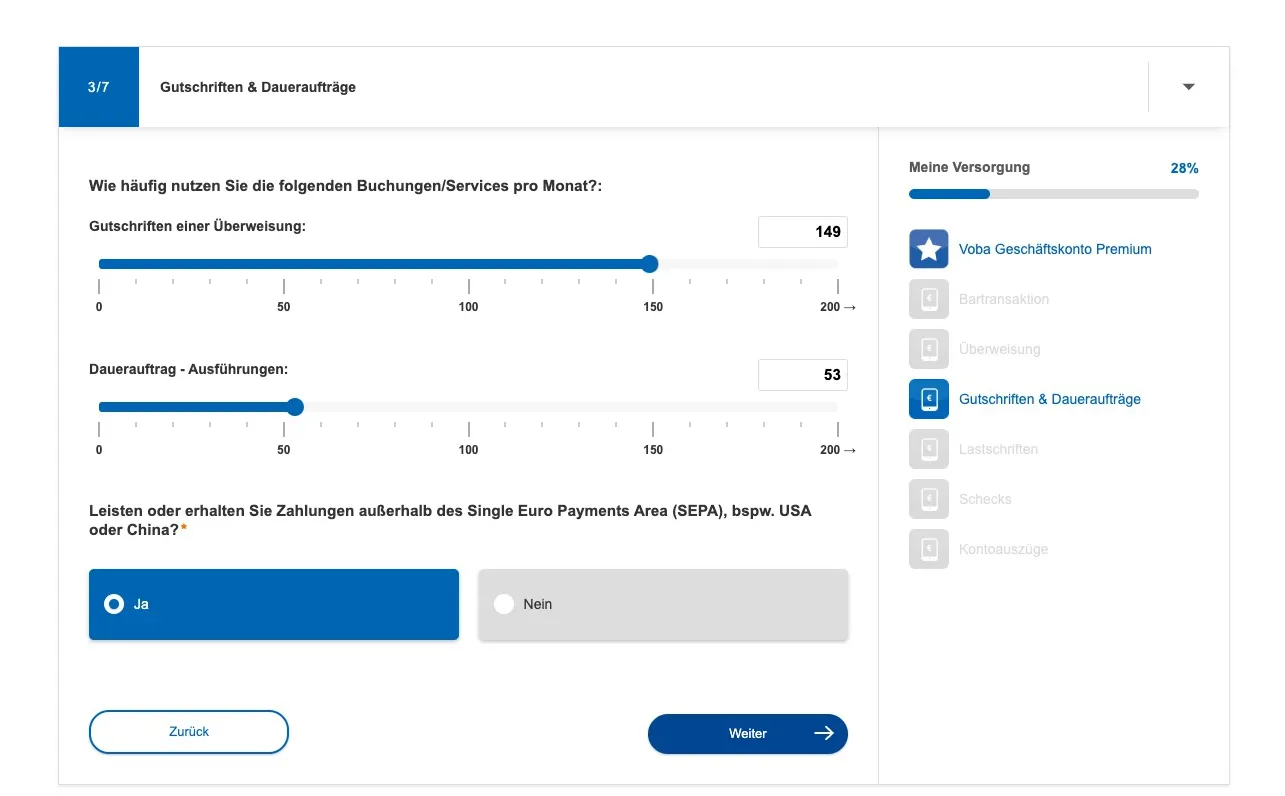Click the Dauerauftrag Ausführungen slider handle

pos(294,407)
